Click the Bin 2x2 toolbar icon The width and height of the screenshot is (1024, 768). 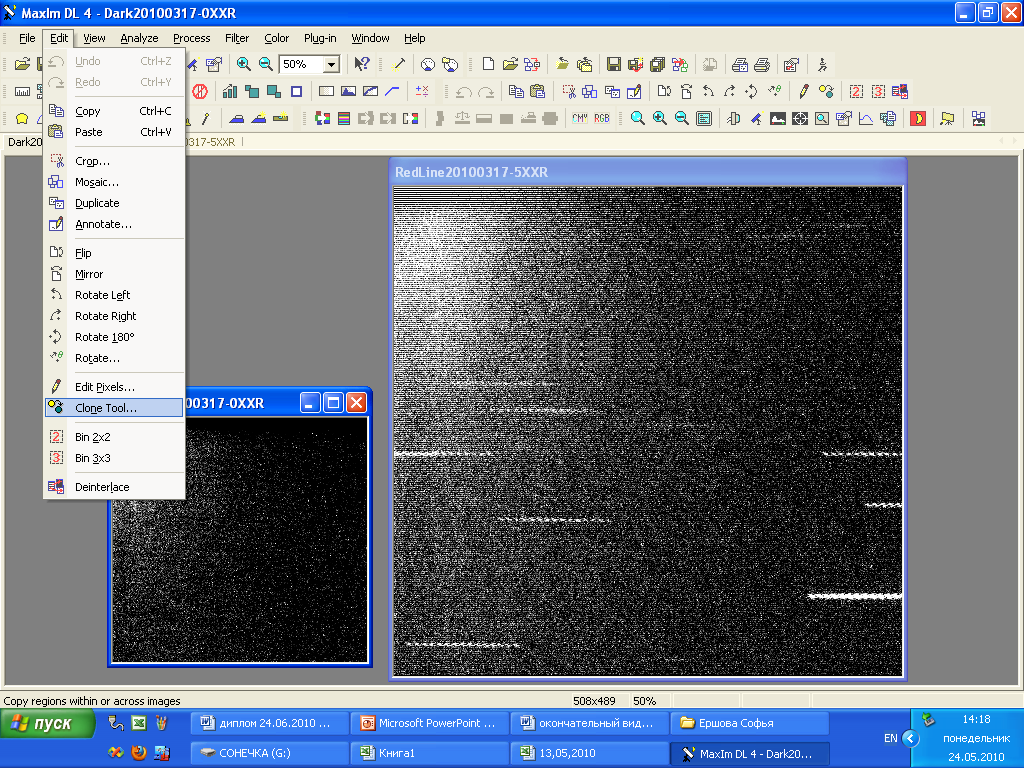(x=857, y=91)
